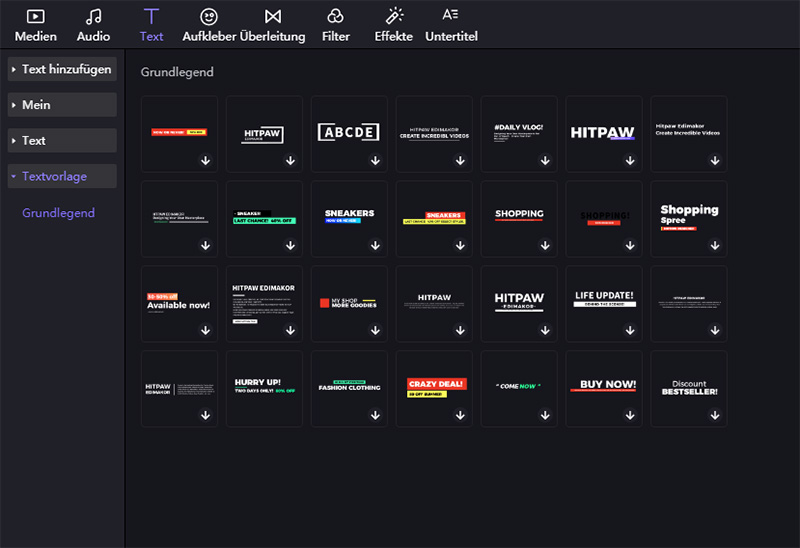Choose the Shopping Spree template thumbnail
The image size is (800, 548).
(689, 218)
